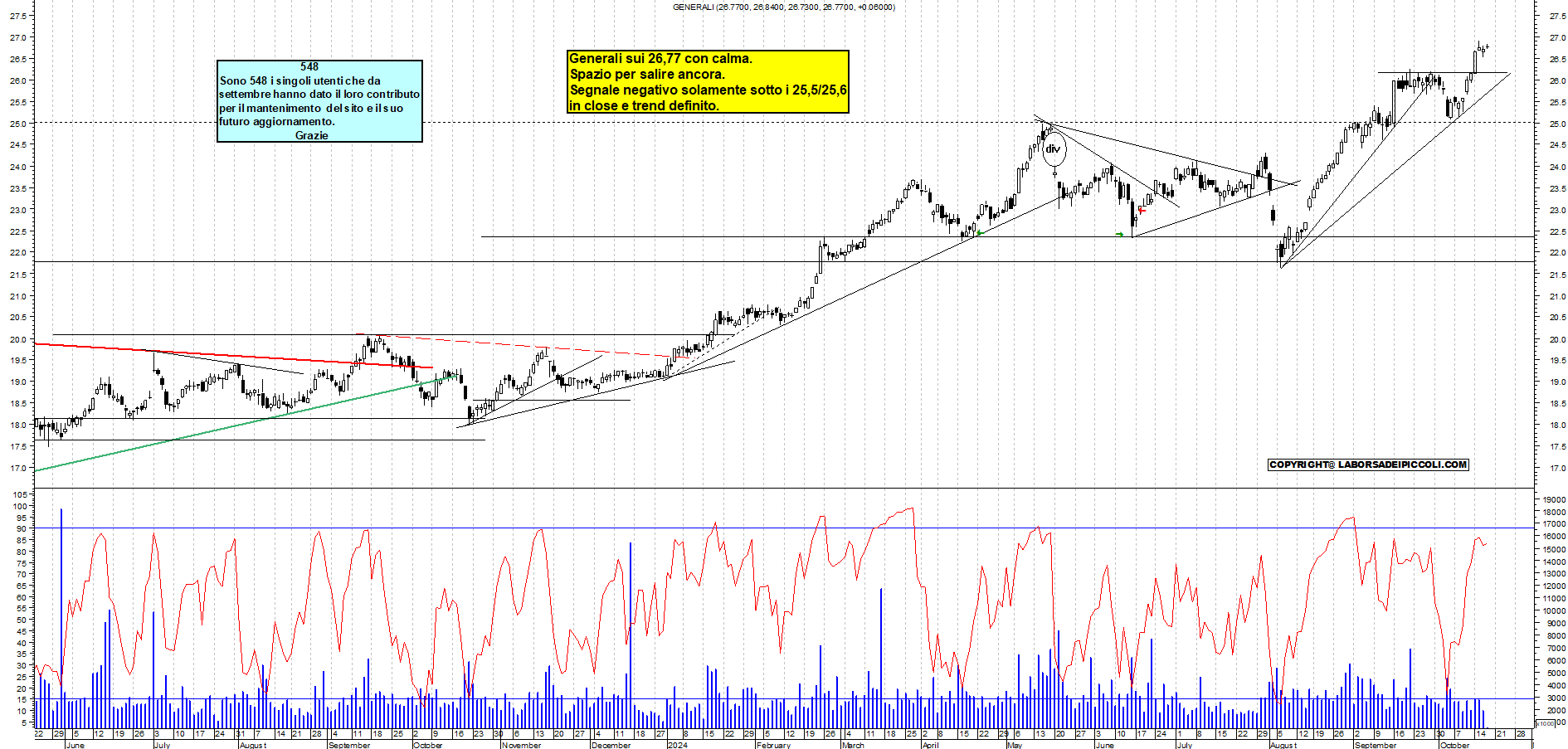Click the 'May' month label

pyautogui.click(x=1015, y=745)
